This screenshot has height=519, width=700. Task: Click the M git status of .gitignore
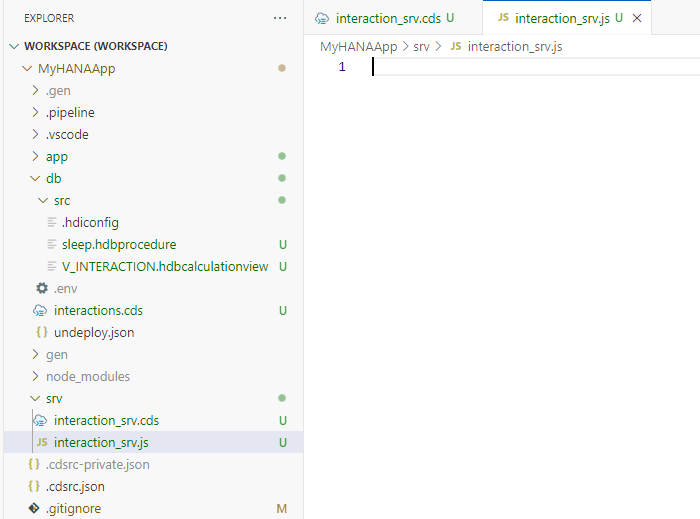coord(282,508)
